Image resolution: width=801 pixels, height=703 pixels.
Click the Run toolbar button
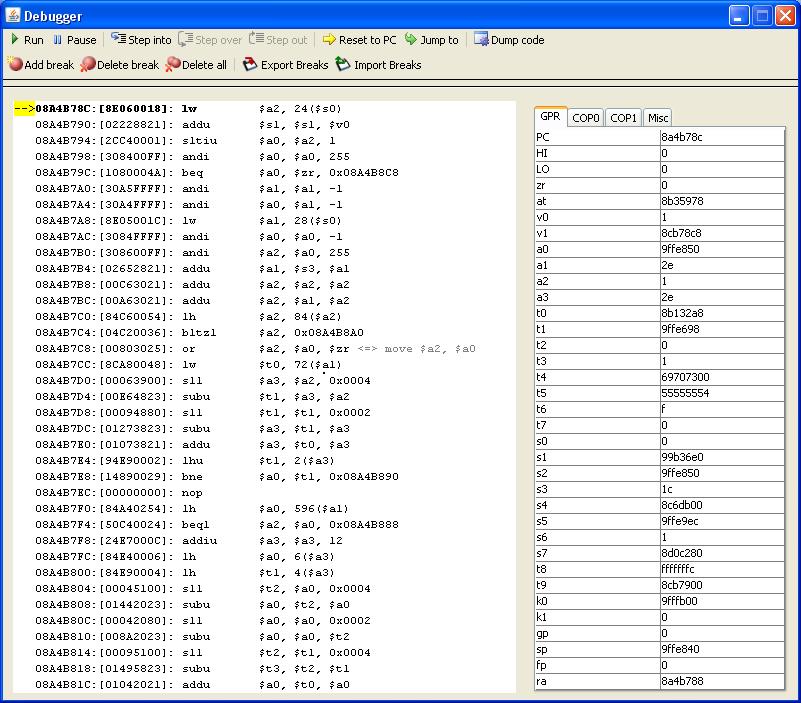[27, 40]
